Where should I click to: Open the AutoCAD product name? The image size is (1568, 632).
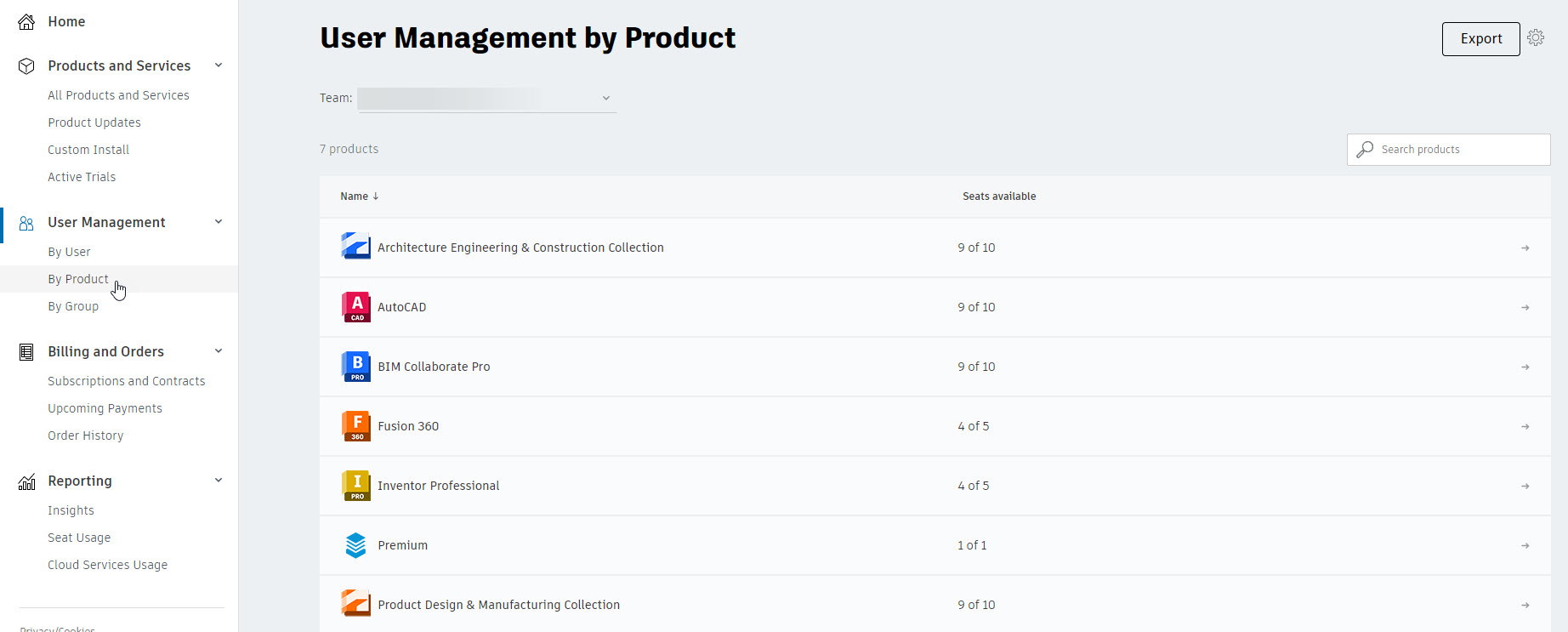coord(402,307)
